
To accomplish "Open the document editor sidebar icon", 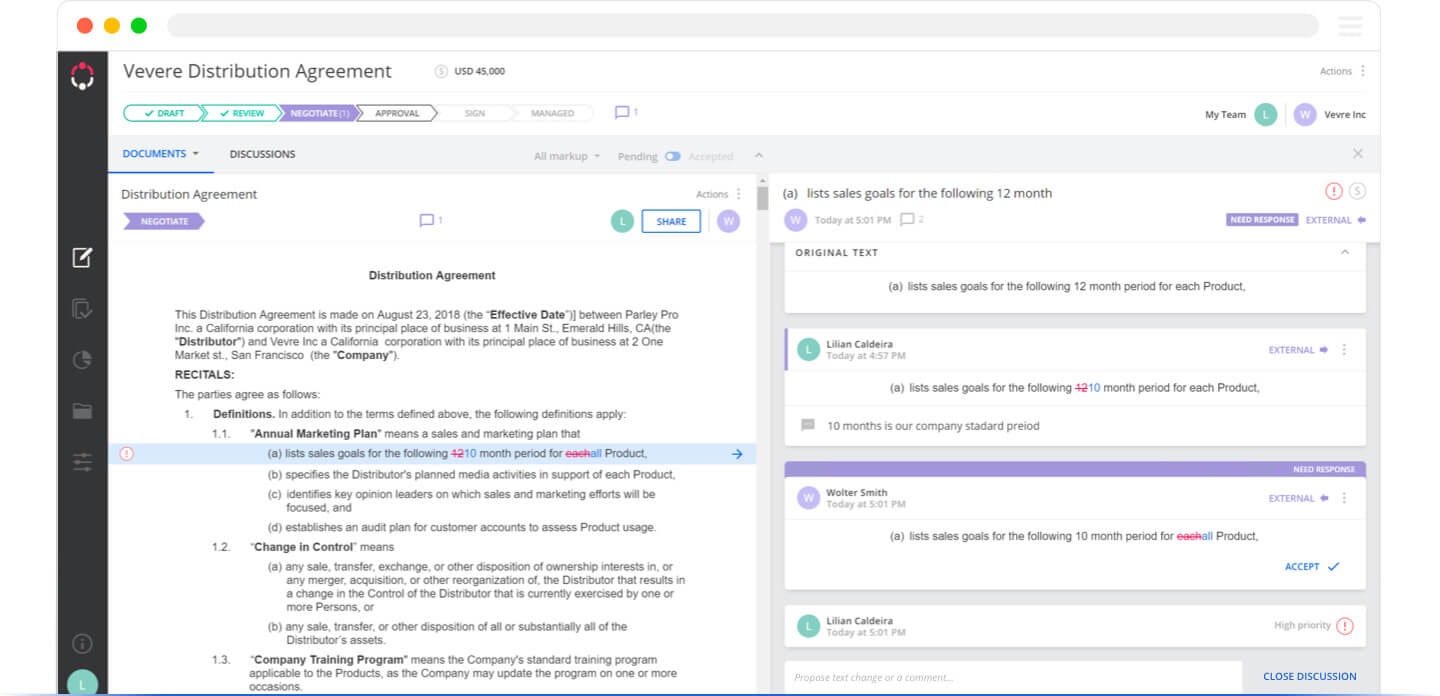I will (x=82, y=257).
